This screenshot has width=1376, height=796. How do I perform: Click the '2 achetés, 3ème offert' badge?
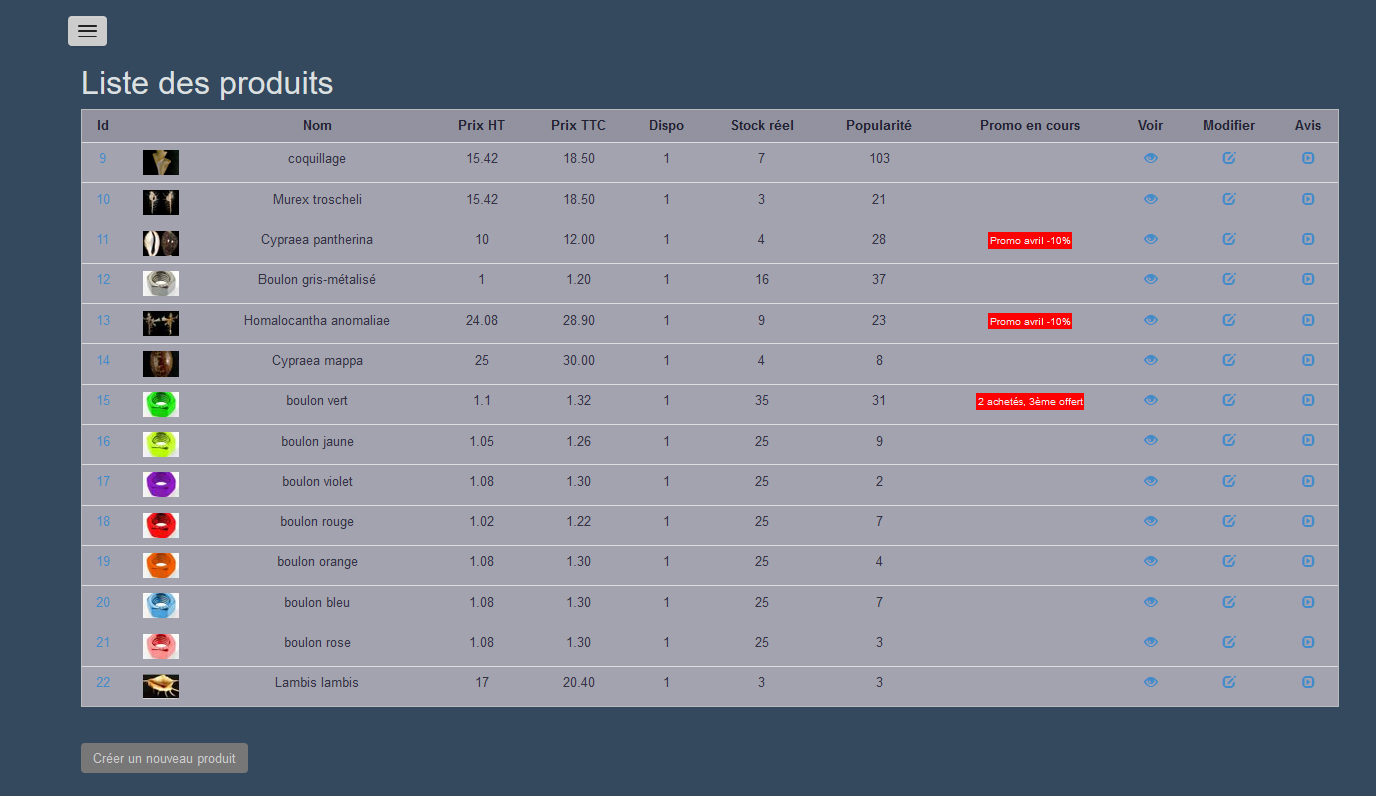(x=1030, y=401)
